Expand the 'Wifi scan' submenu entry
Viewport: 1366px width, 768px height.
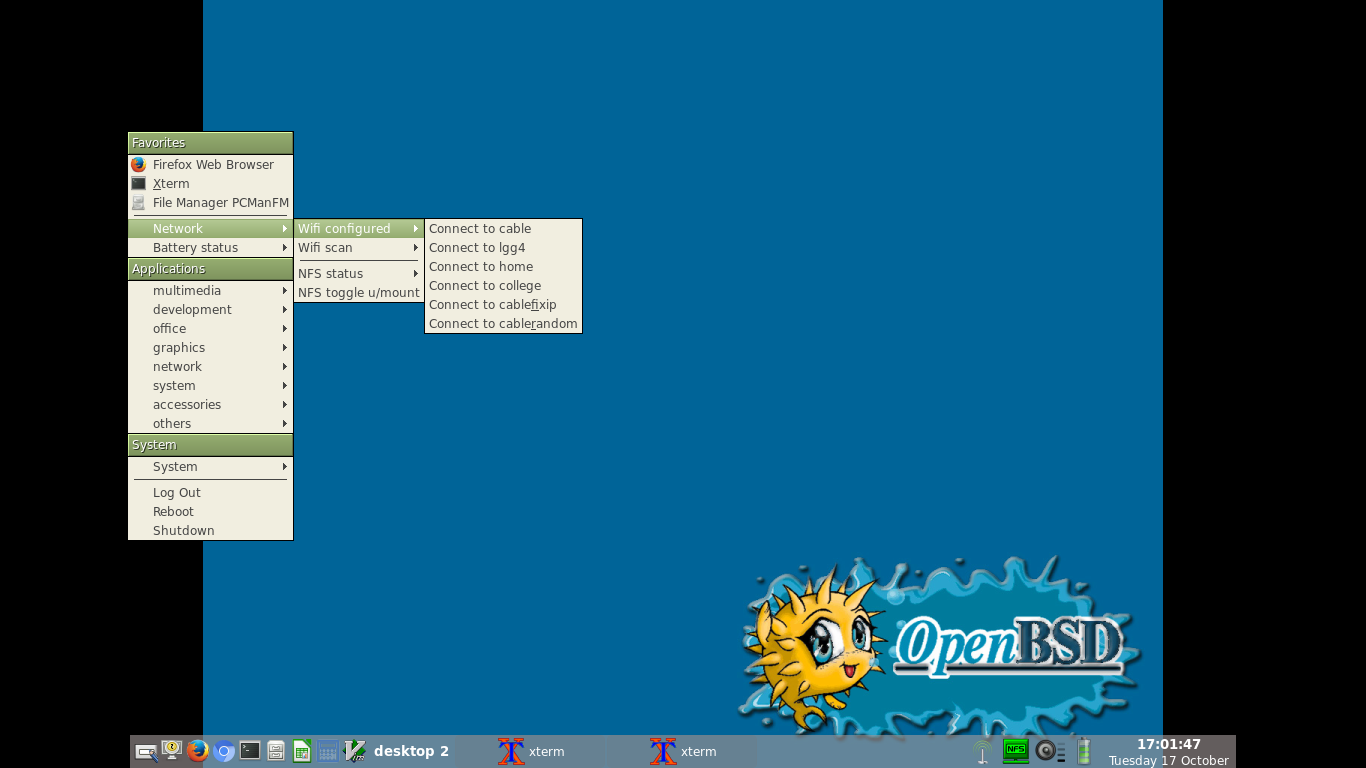click(x=359, y=248)
